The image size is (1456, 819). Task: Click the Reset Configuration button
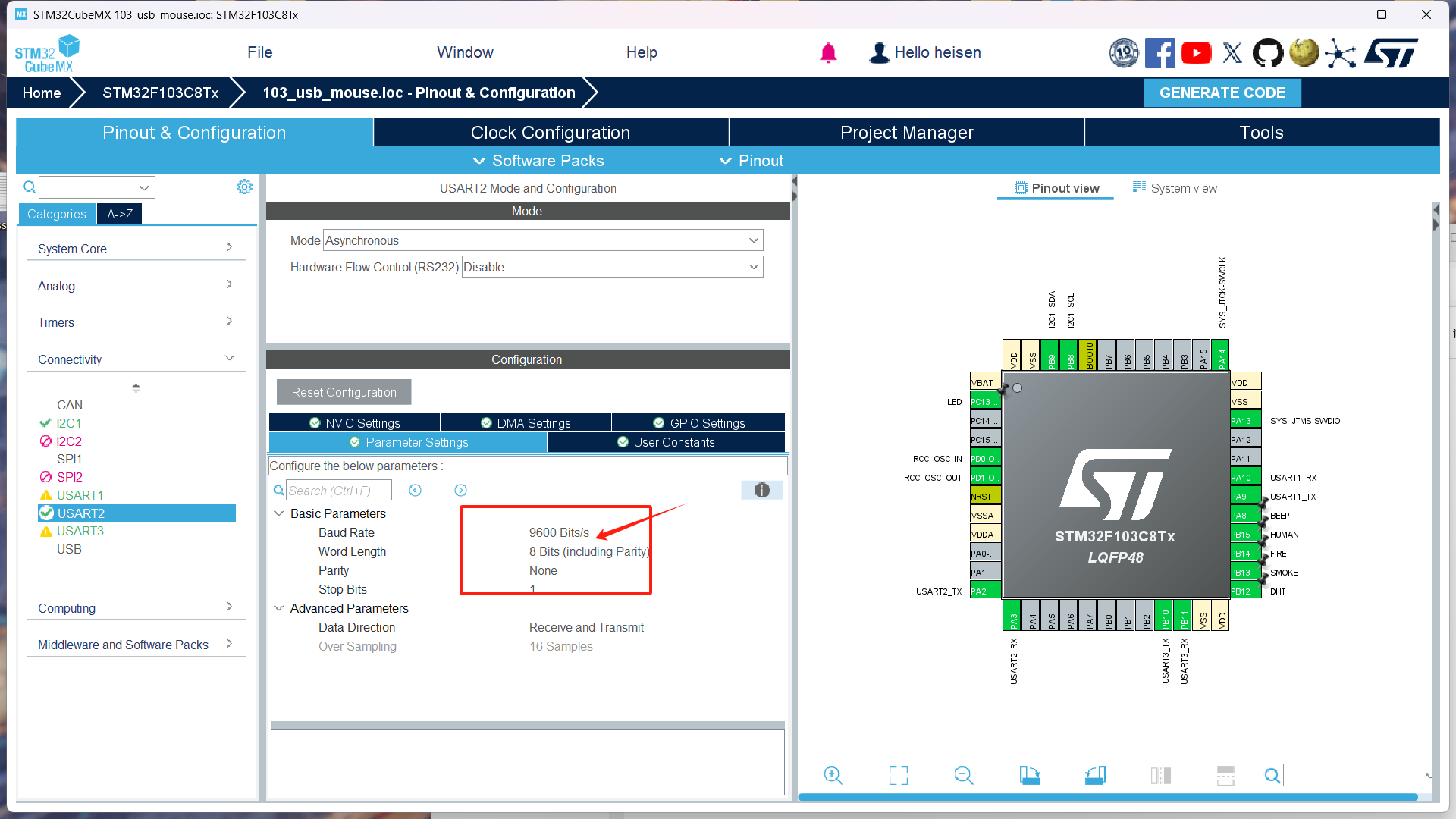coord(344,392)
